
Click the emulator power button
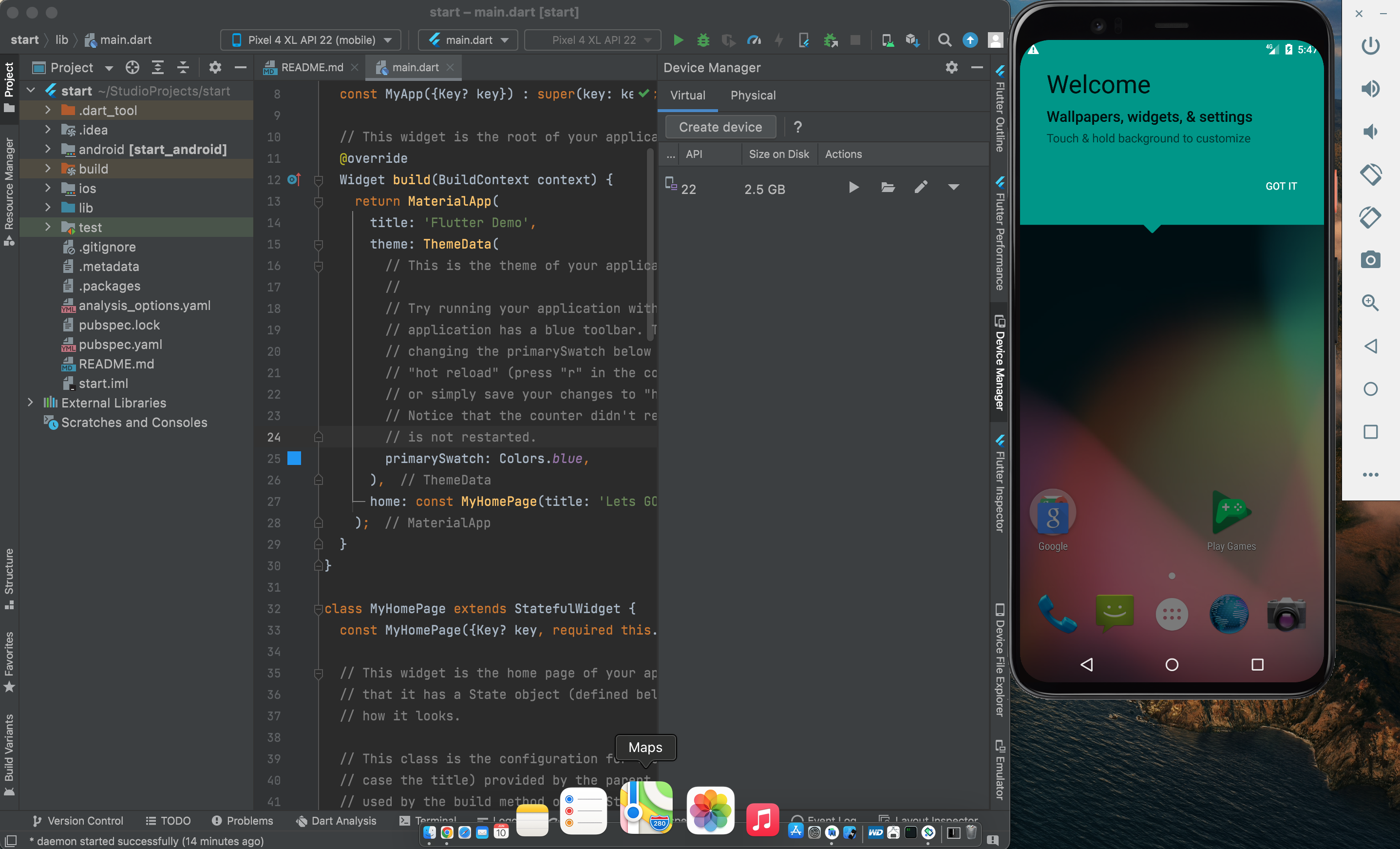(1370, 45)
